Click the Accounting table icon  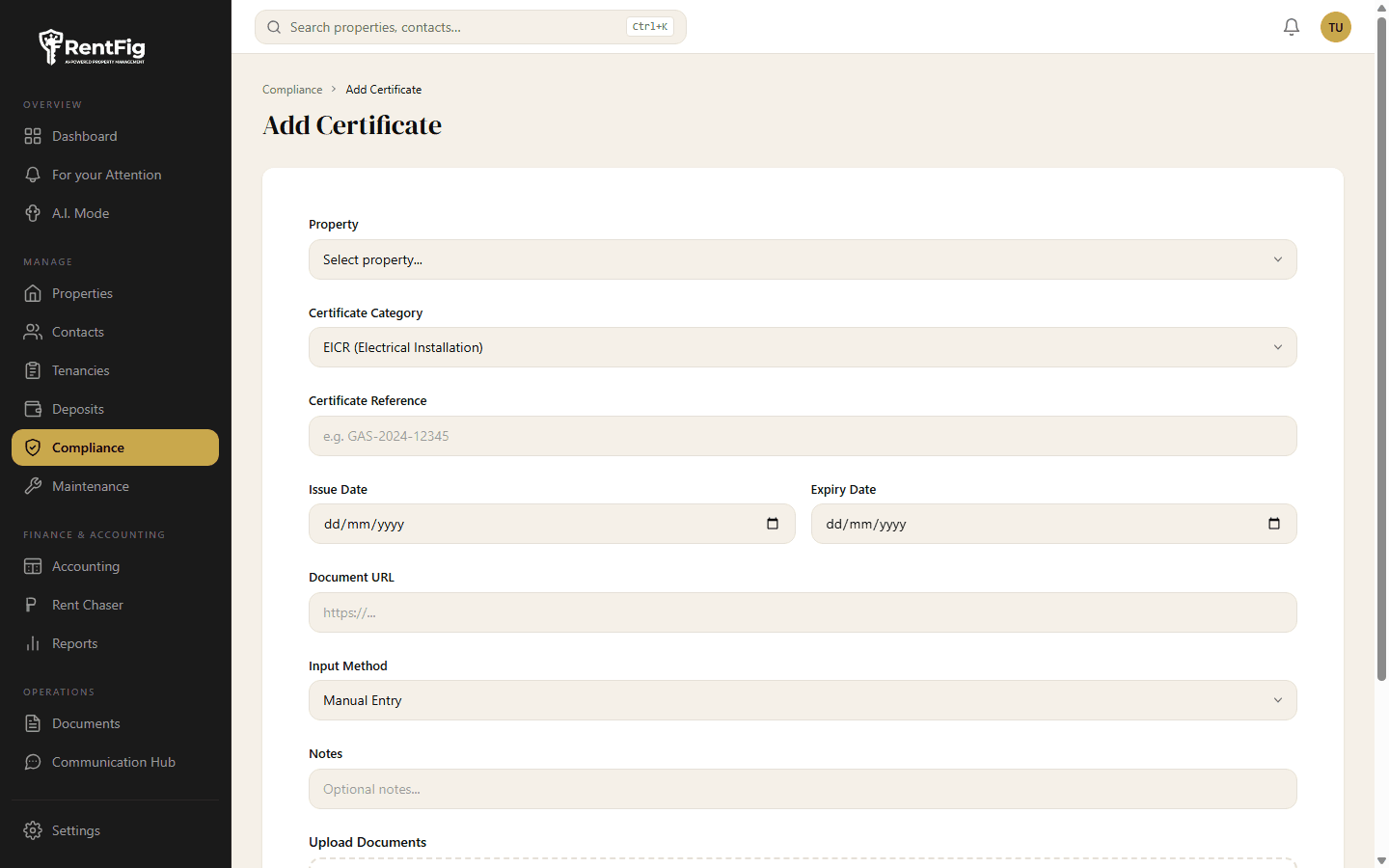point(33,566)
